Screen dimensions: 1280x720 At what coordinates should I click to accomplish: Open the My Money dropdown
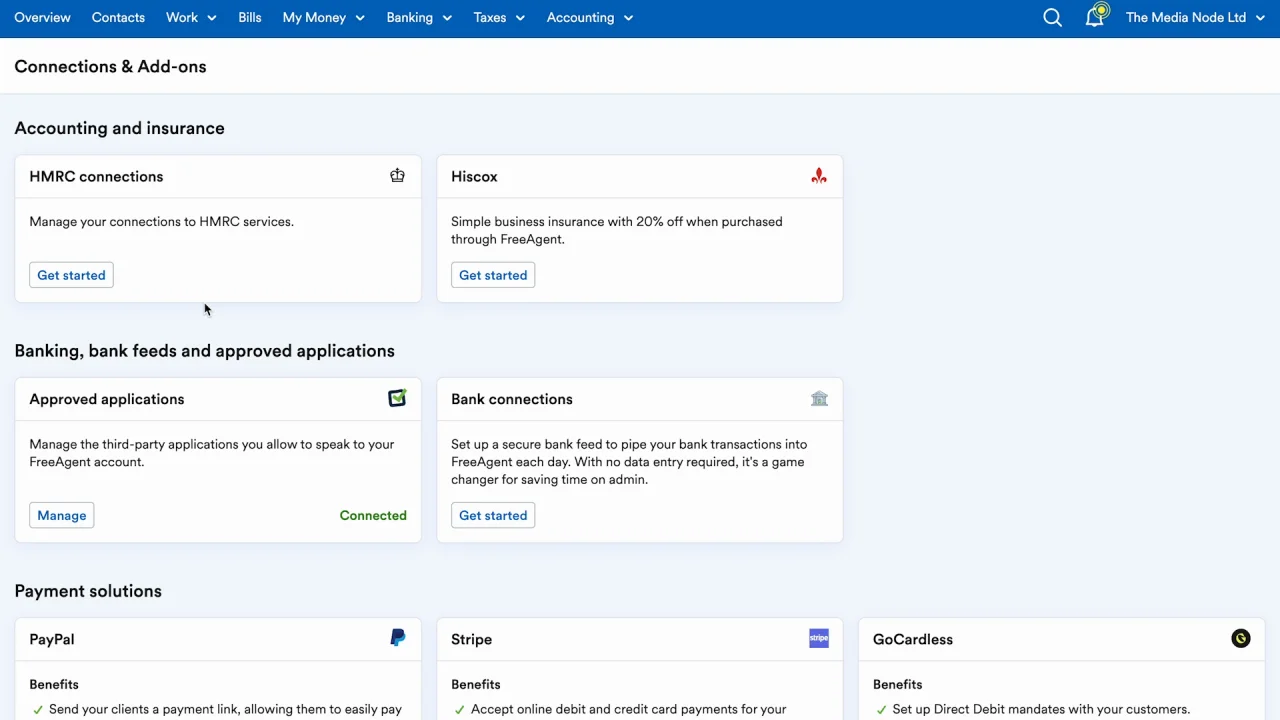pos(323,18)
